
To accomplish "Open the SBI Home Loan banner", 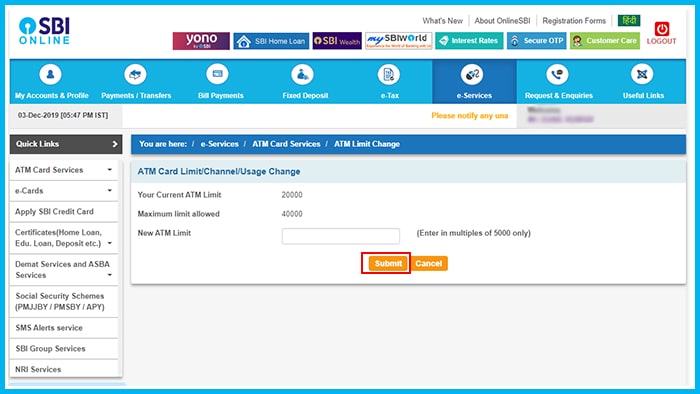I will coord(271,41).
